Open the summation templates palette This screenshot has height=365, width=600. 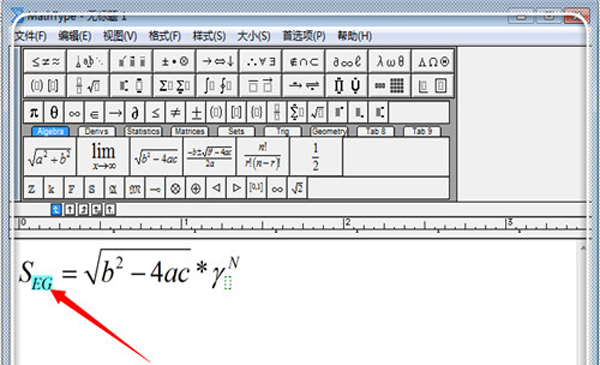tap(174, 85)
